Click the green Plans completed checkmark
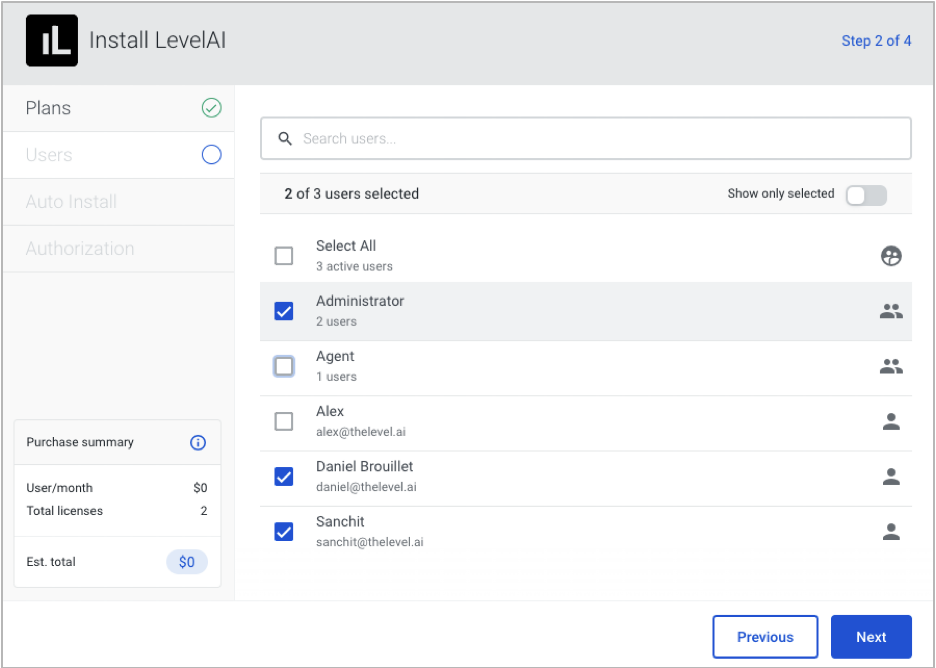This screenshot has width=936, height=668. 211,108
